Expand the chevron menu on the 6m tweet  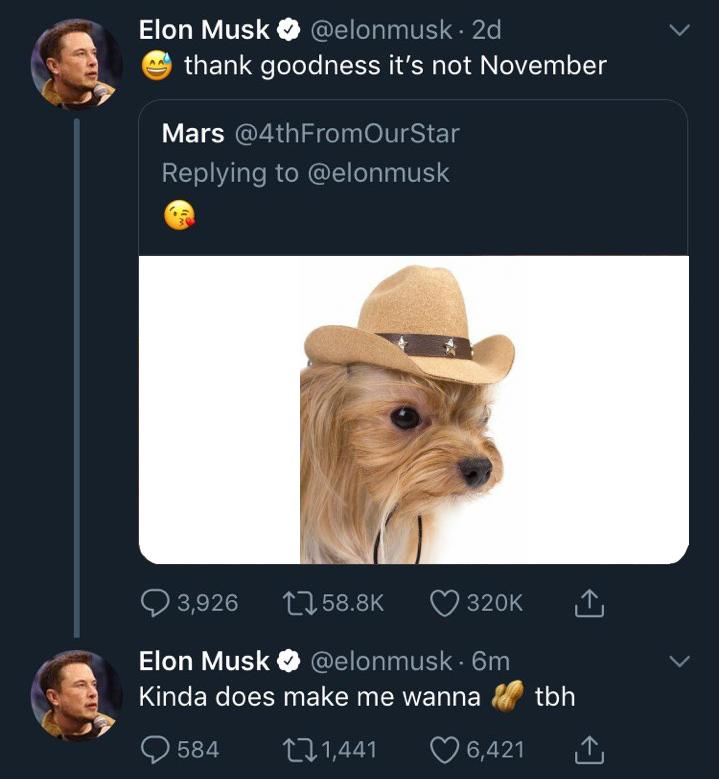[679, 662]
